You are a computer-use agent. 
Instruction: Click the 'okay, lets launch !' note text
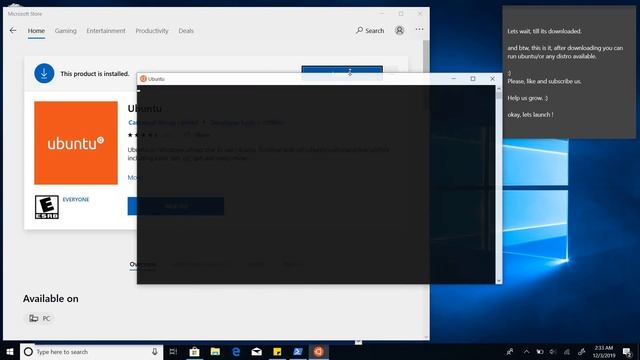tap(530, 115)
